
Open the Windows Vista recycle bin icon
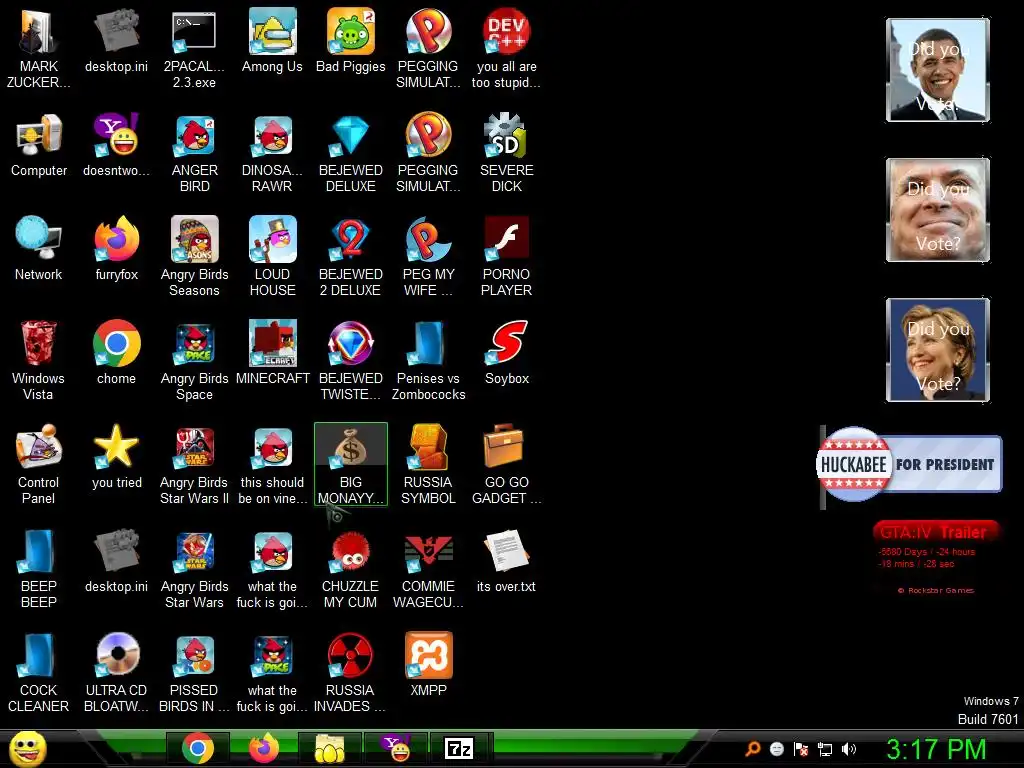point(39,360)
